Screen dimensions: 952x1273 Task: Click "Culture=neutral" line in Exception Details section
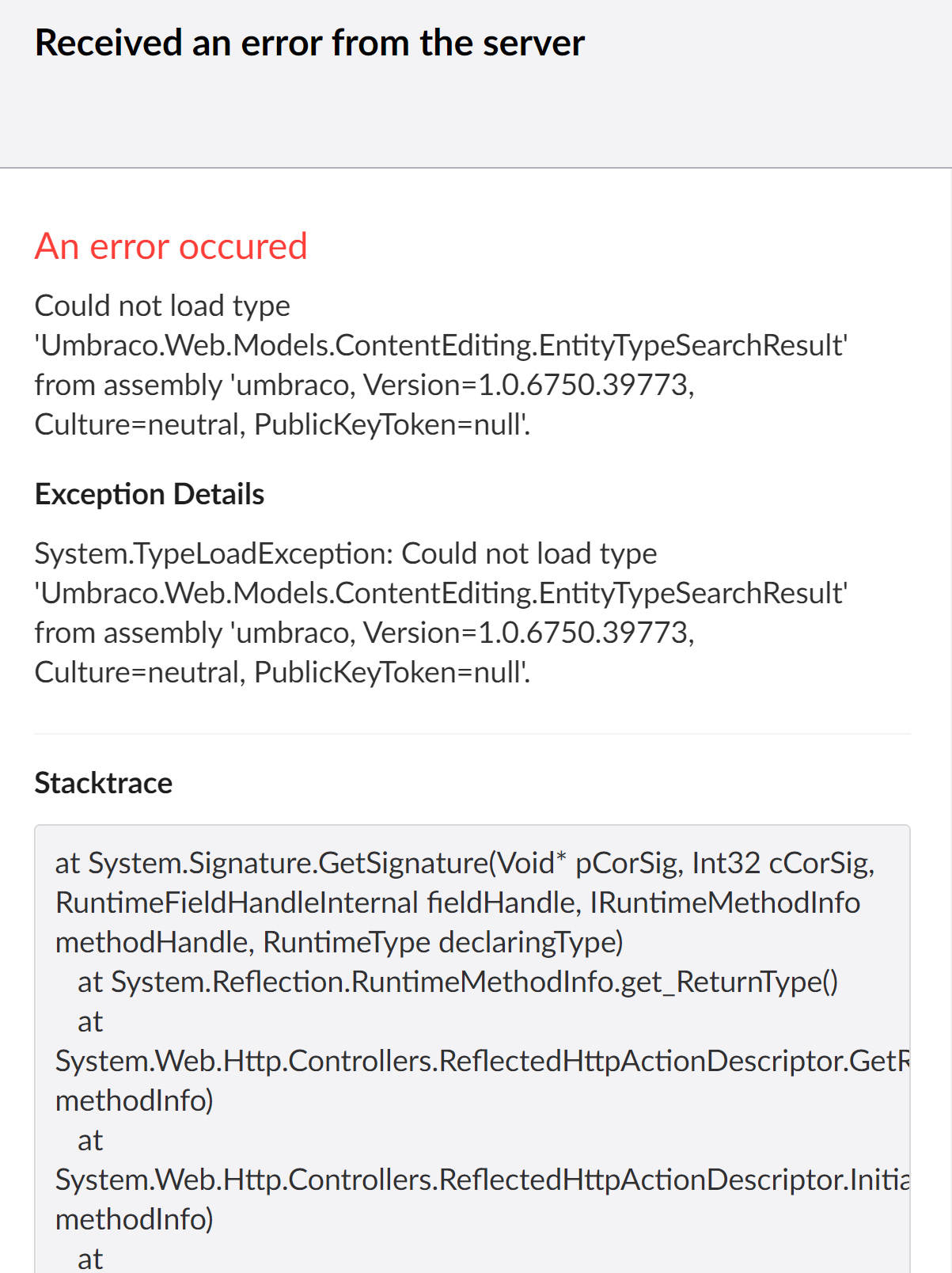[283, 672]
